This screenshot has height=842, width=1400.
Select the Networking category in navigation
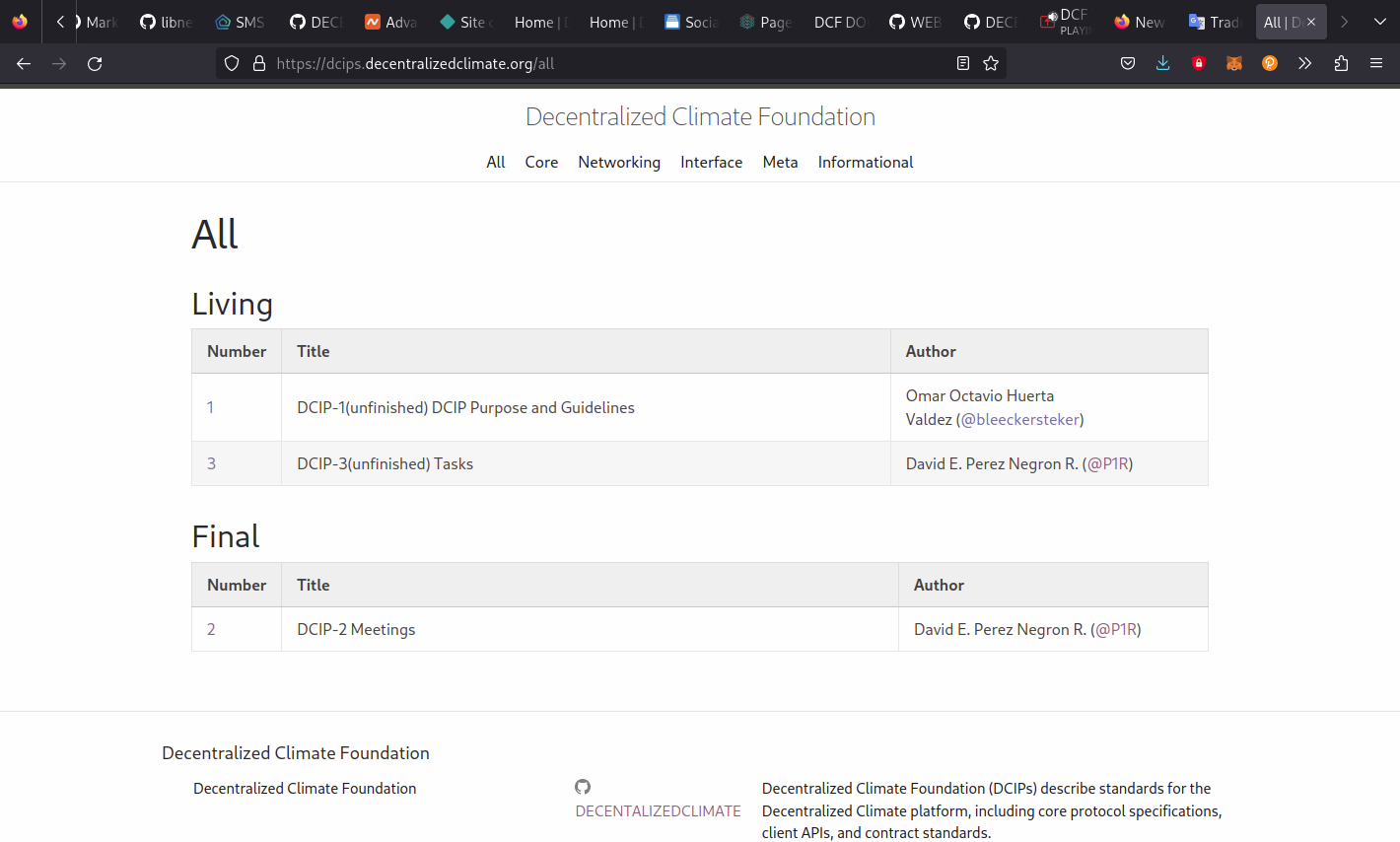point(619,162)
